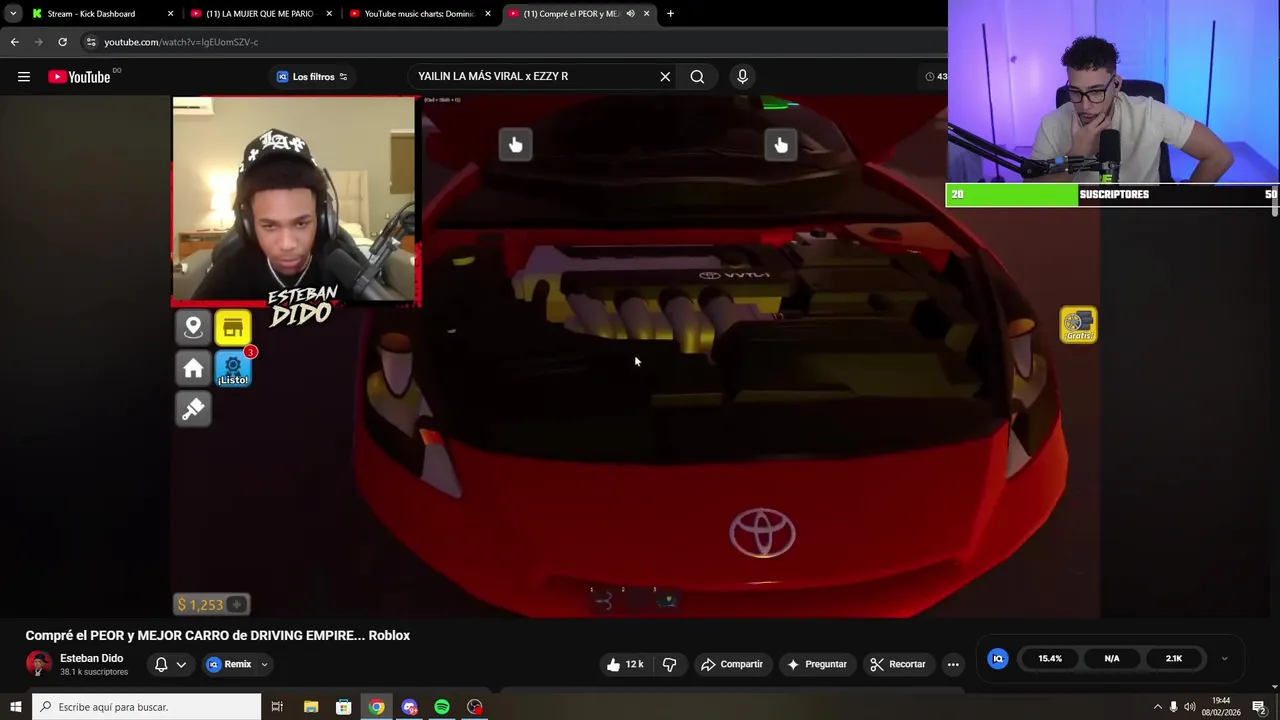Dislike the video
The width and height of the screenshot is (1280, 720).
point(670,664)
